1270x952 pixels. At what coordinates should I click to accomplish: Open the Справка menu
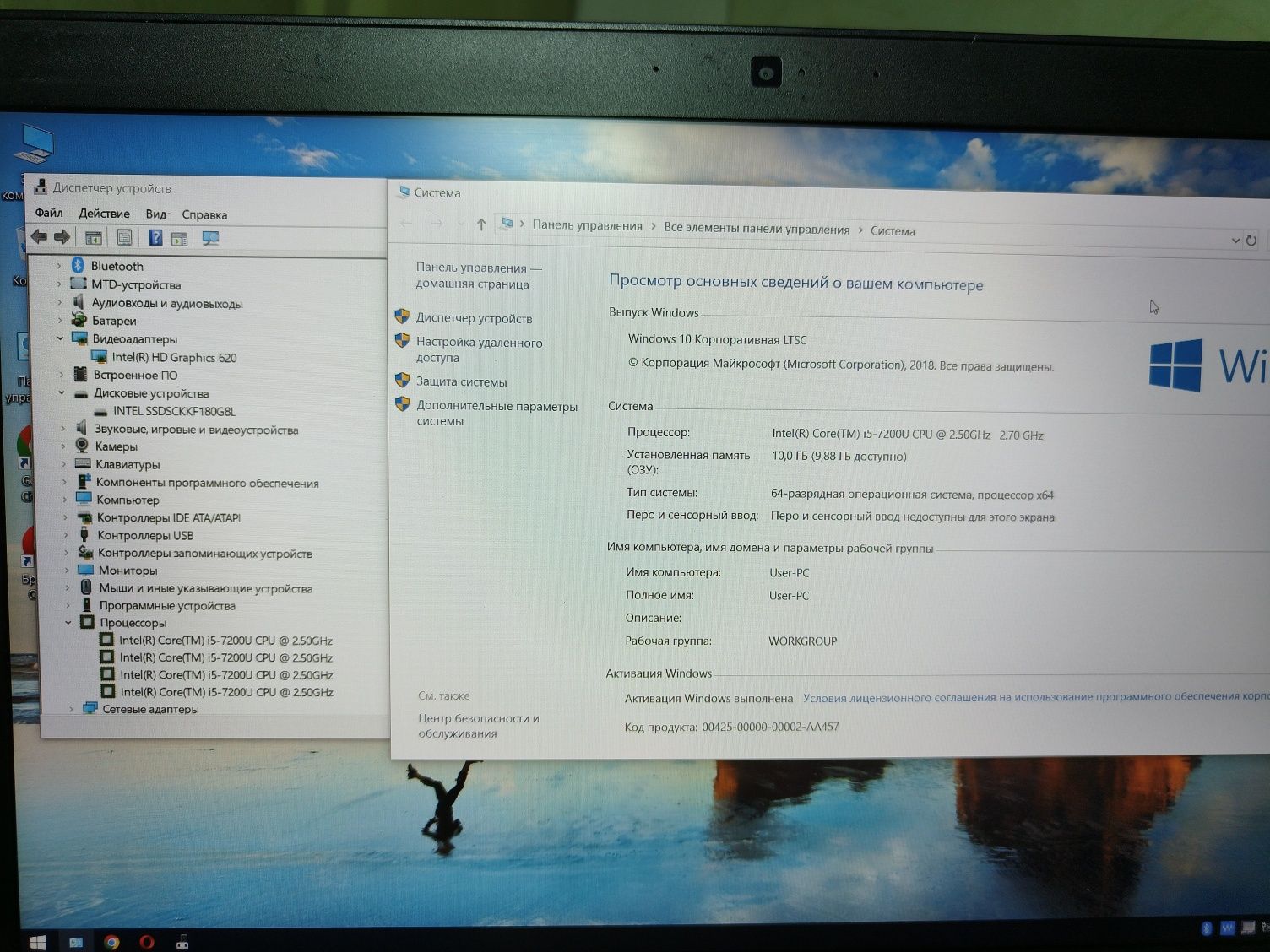204,214
